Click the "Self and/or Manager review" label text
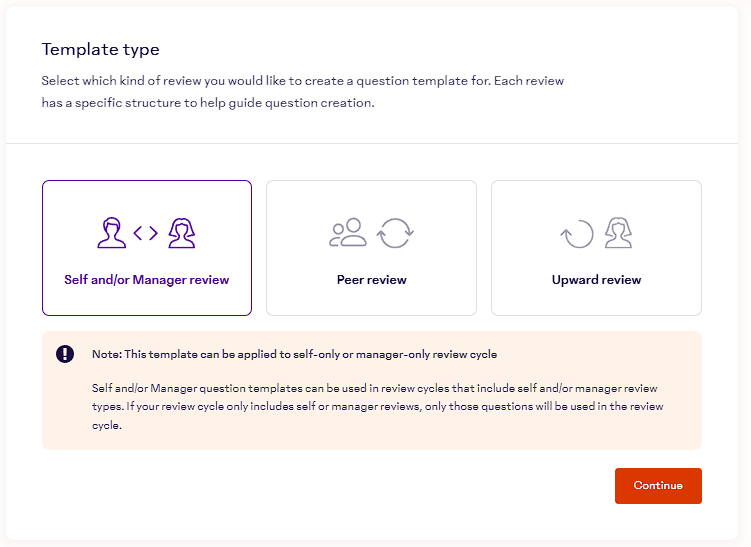This screenshot has width=751, height=547. click(146, 280)
